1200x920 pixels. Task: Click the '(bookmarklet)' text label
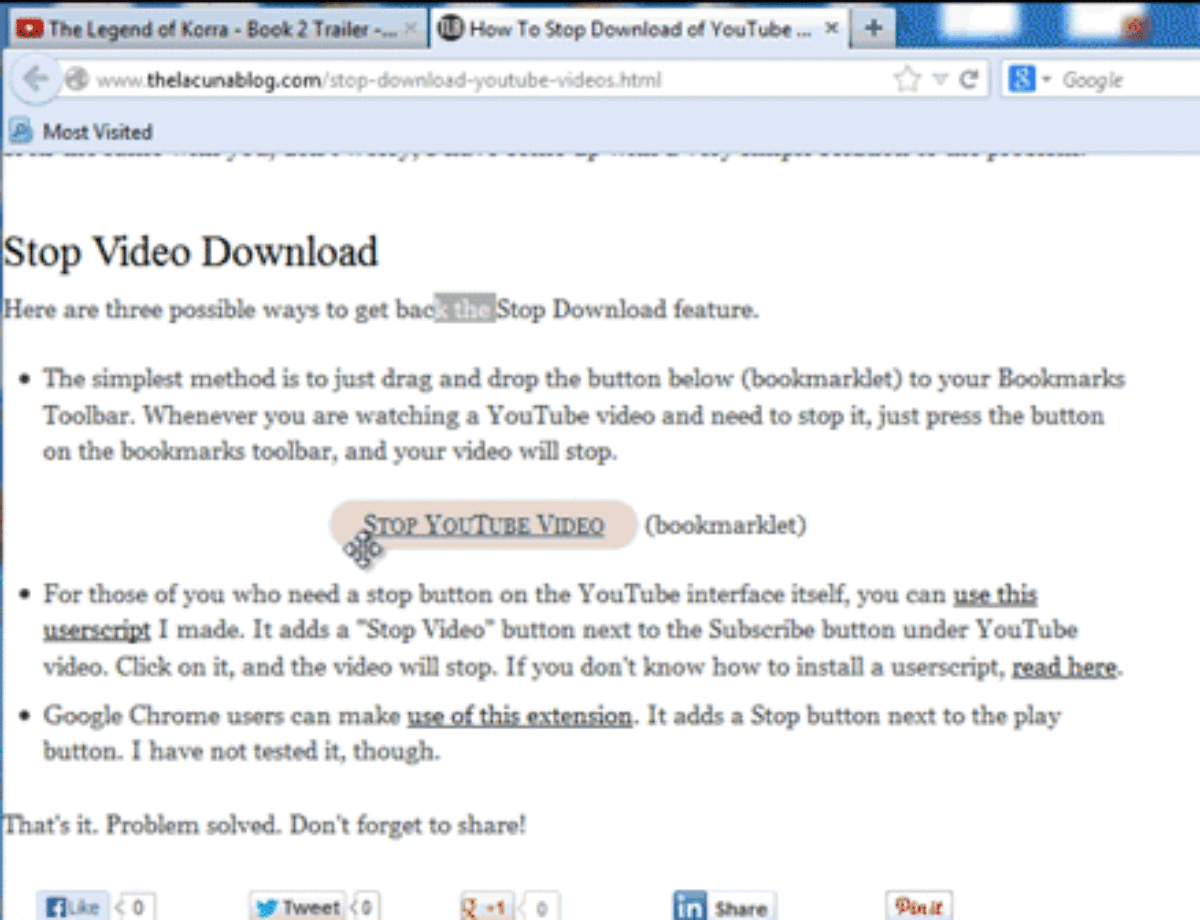click(725, 525)
